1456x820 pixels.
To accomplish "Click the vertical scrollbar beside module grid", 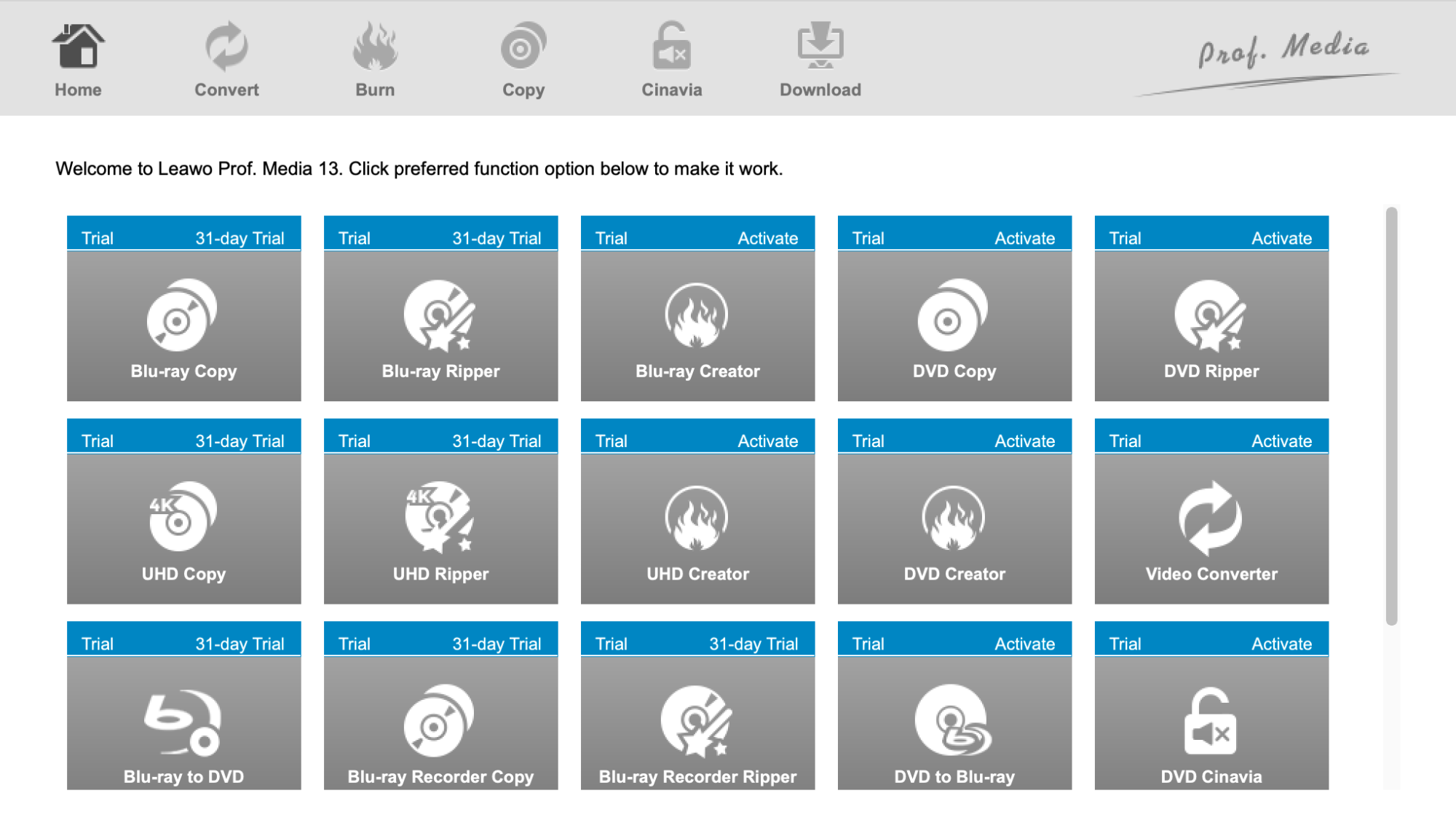I will pos(1391,415).
